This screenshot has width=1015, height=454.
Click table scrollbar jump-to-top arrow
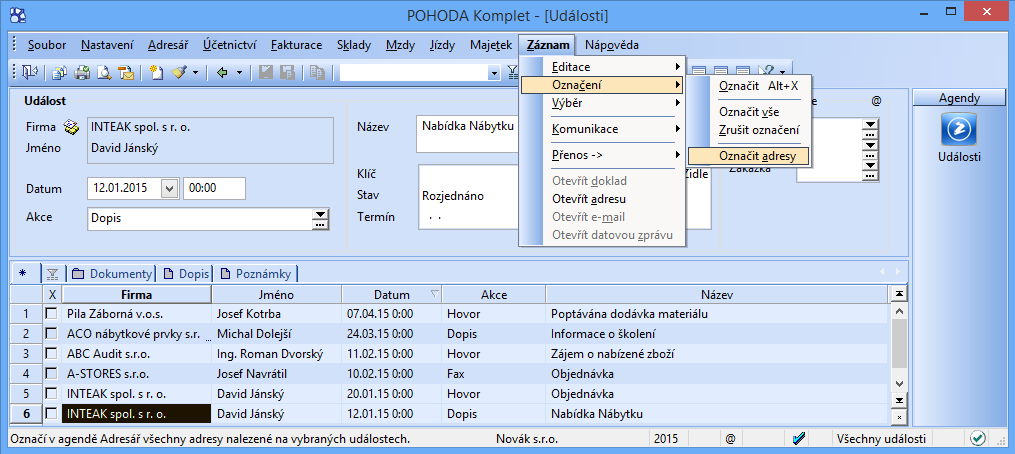tap(898, 295)
